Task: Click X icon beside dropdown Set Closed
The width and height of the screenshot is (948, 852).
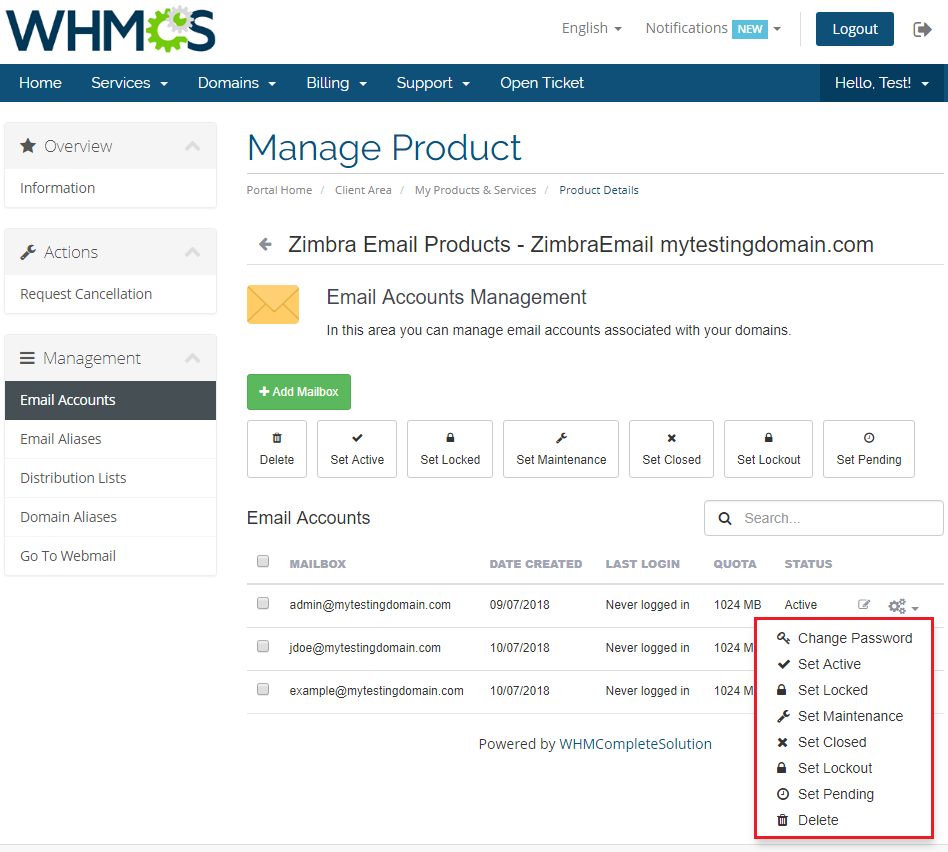Action: click(x=782, y=742)
